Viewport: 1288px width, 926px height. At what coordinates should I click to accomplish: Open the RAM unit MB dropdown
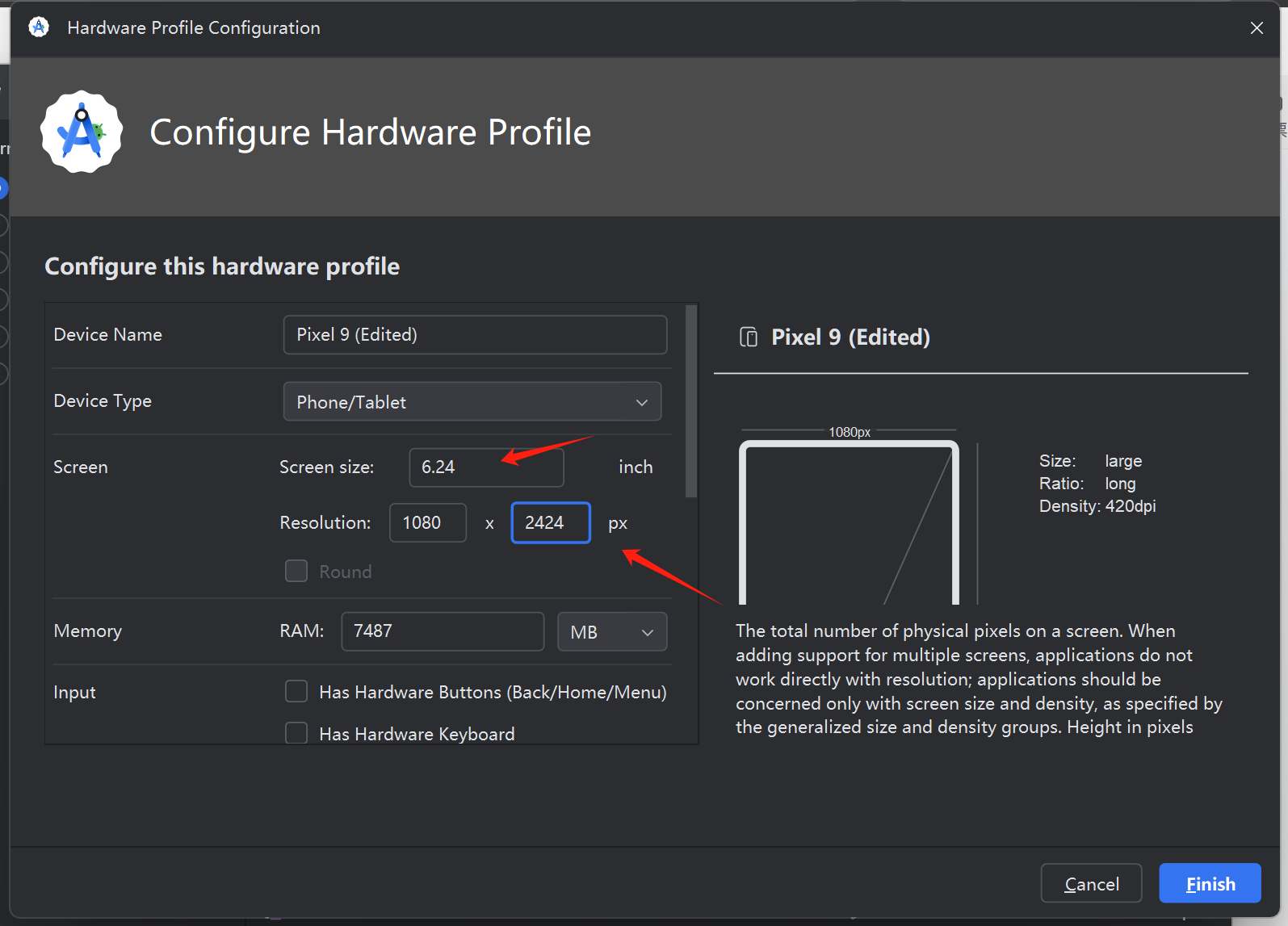pyautogui.click(x=612, y=631)
